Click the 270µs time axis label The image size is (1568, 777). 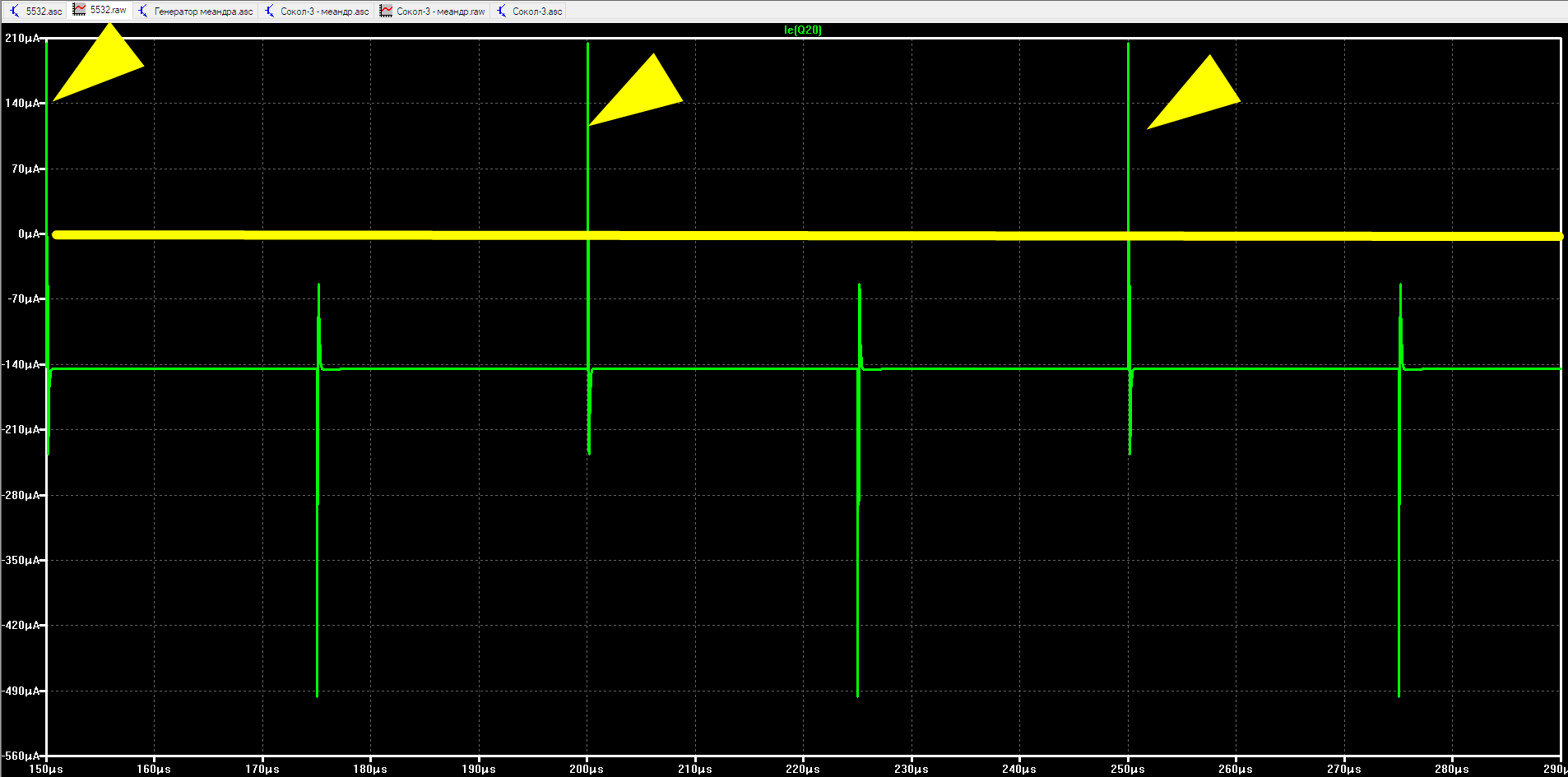[x=1344, y=770]
